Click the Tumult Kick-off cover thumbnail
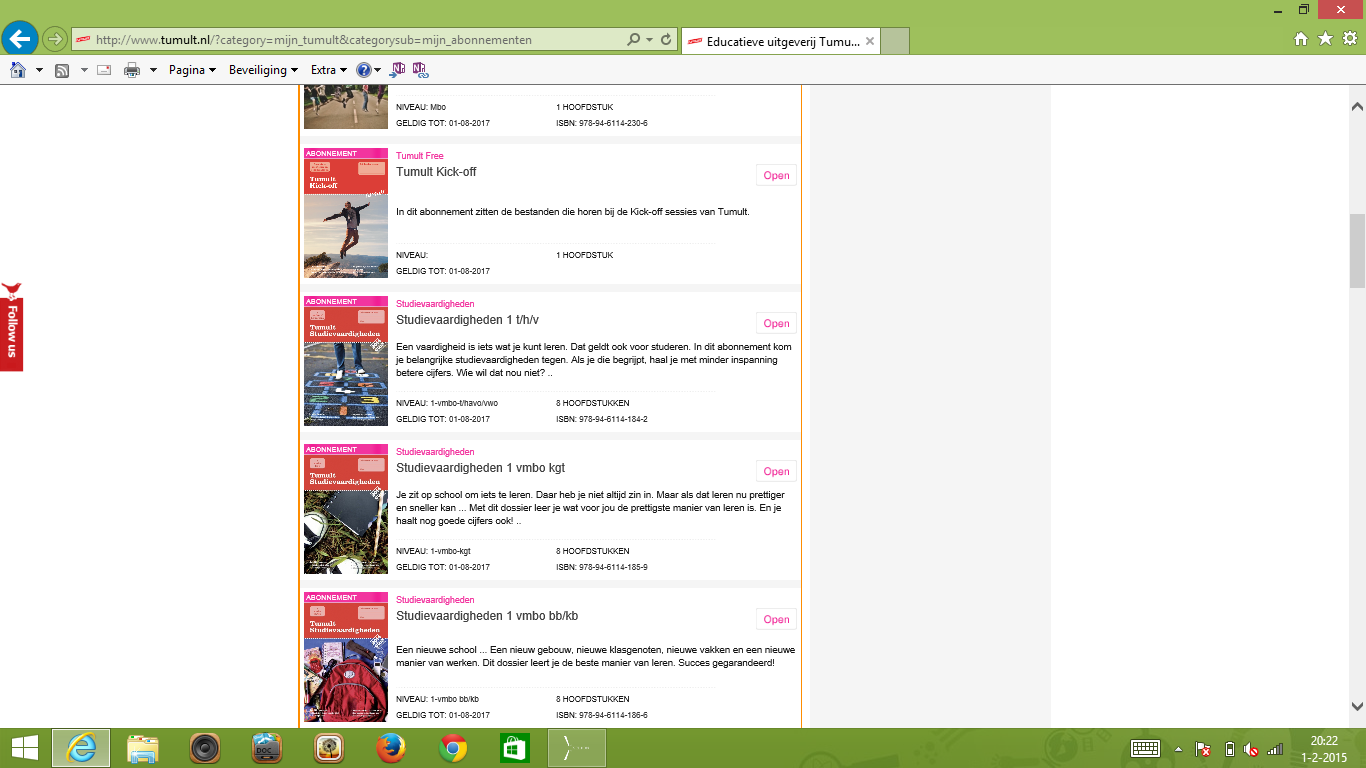The image size is (1366, 768). point(346,213)
